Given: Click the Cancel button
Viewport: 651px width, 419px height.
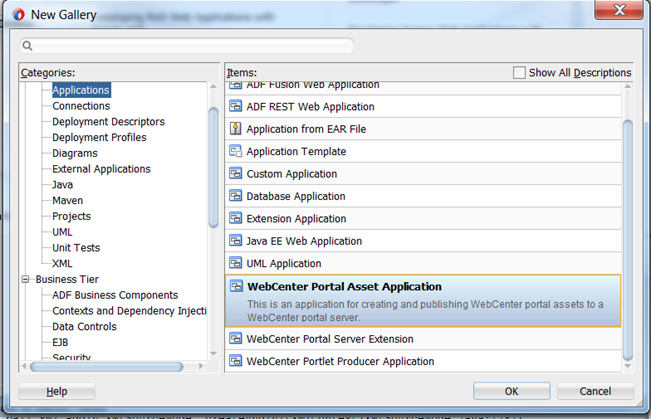Looking at the screenshot, I should [x=595, y=392].
